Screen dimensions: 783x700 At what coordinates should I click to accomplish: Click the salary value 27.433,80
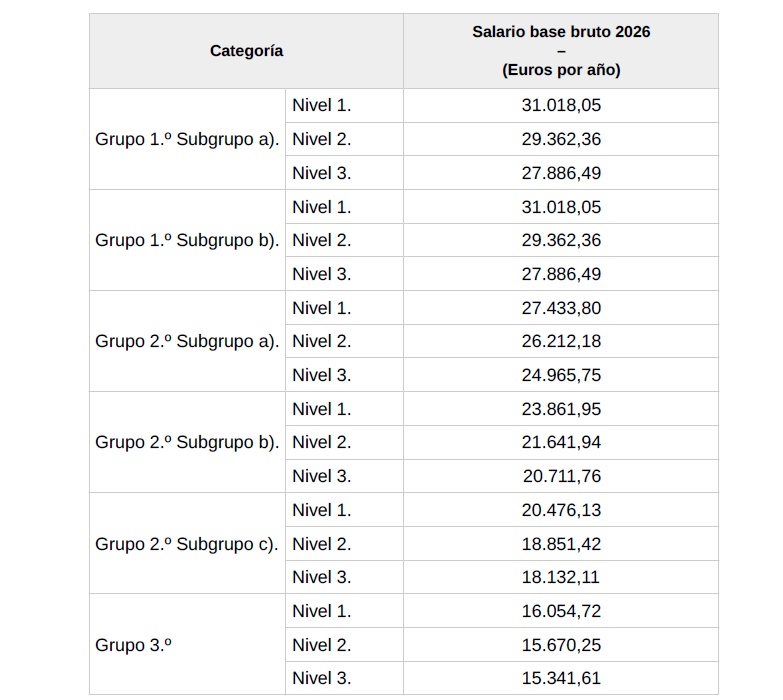[x=561, y=308]
